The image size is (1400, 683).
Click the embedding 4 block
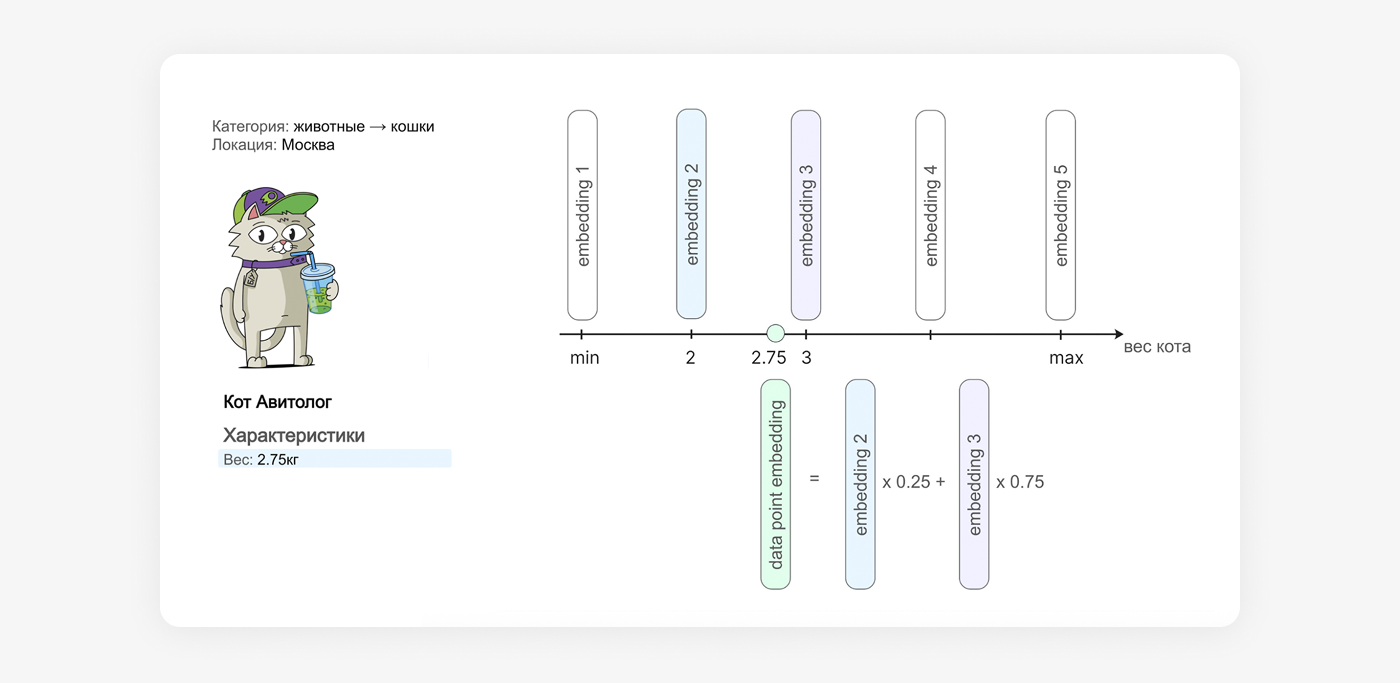point(931,215)
